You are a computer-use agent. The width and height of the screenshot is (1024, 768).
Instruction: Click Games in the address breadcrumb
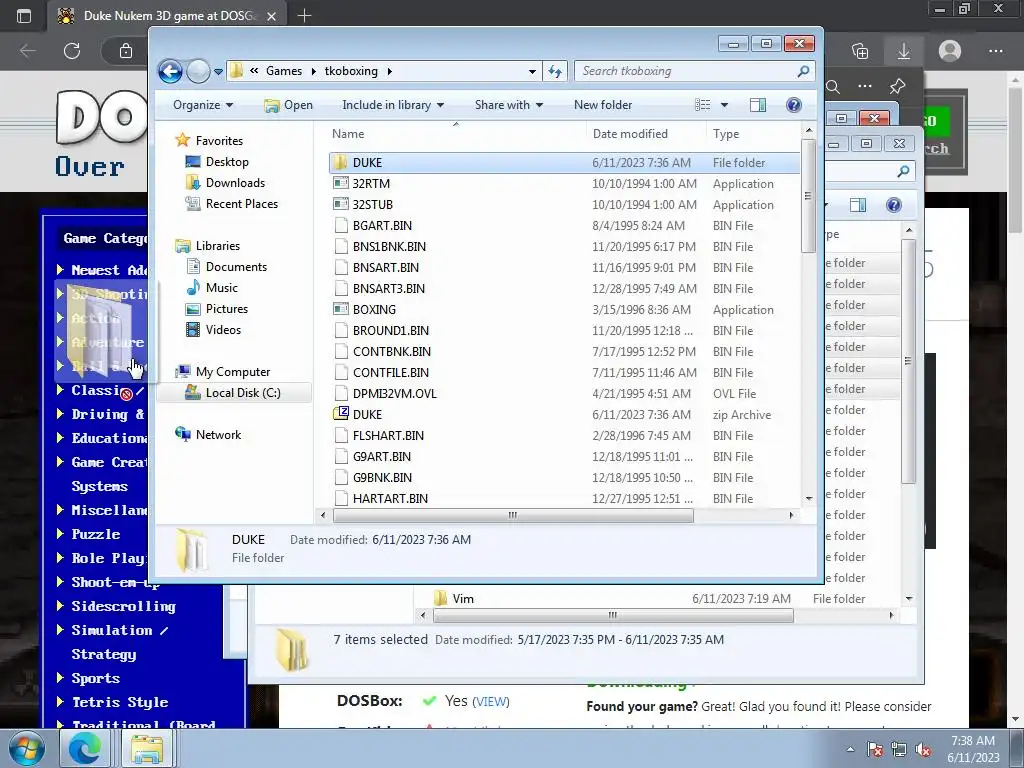pos(283,71)
